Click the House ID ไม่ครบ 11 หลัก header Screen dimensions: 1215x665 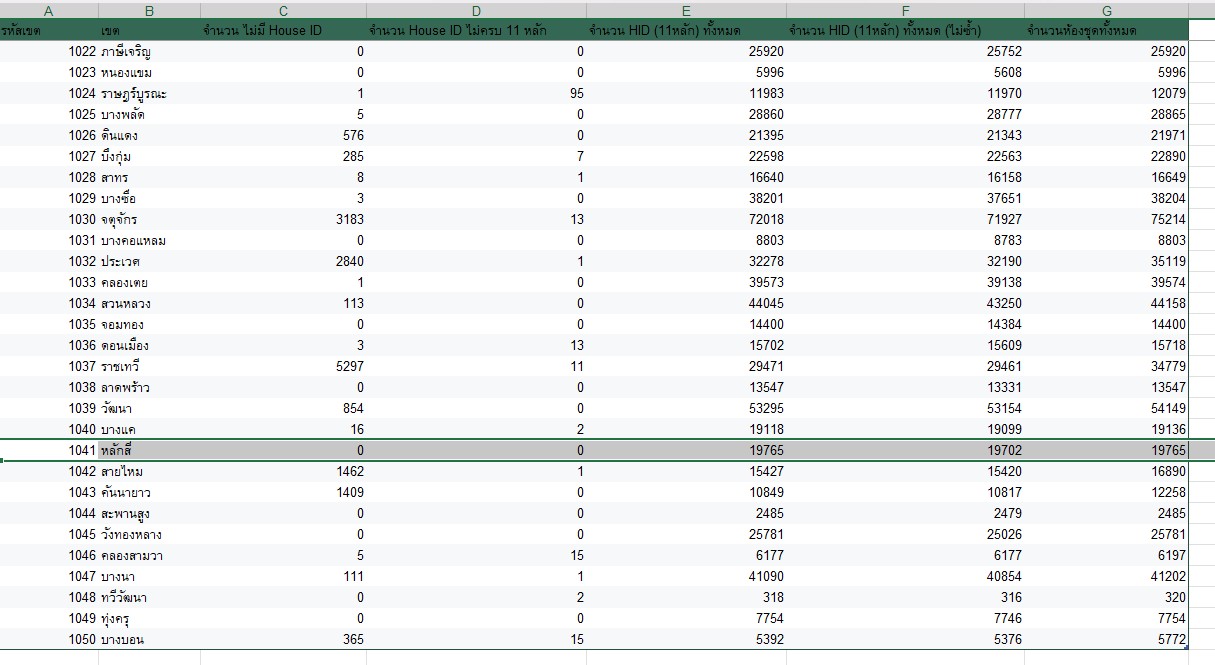click(476, 30)
